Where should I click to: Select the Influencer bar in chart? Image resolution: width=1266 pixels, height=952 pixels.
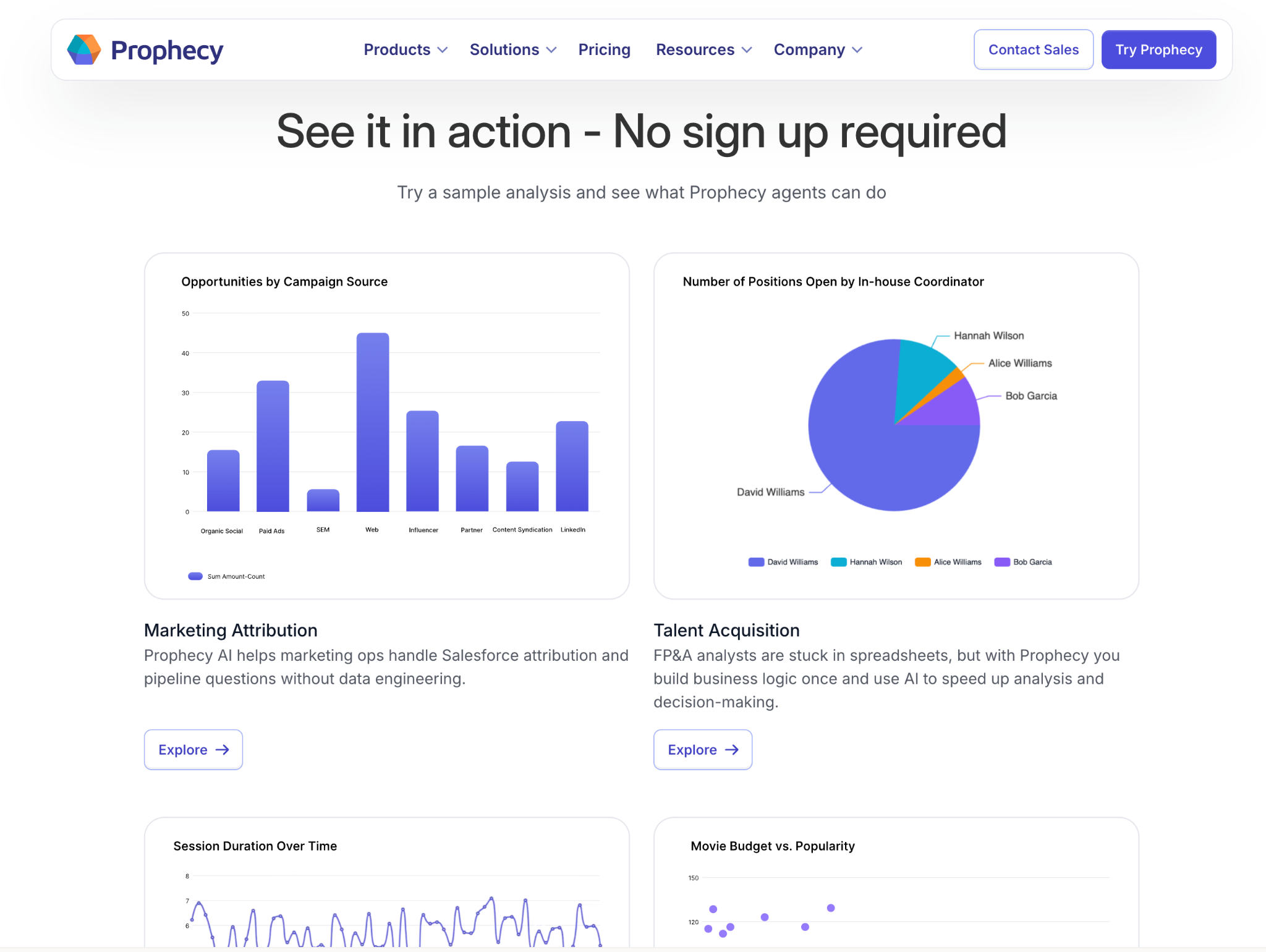[422, 461]
